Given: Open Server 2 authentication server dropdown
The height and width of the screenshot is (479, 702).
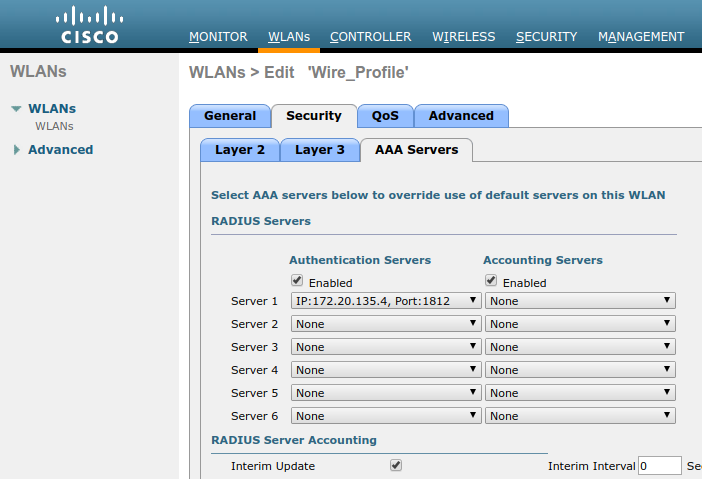Looking at the screenshot, I should [x=386, y=324].
